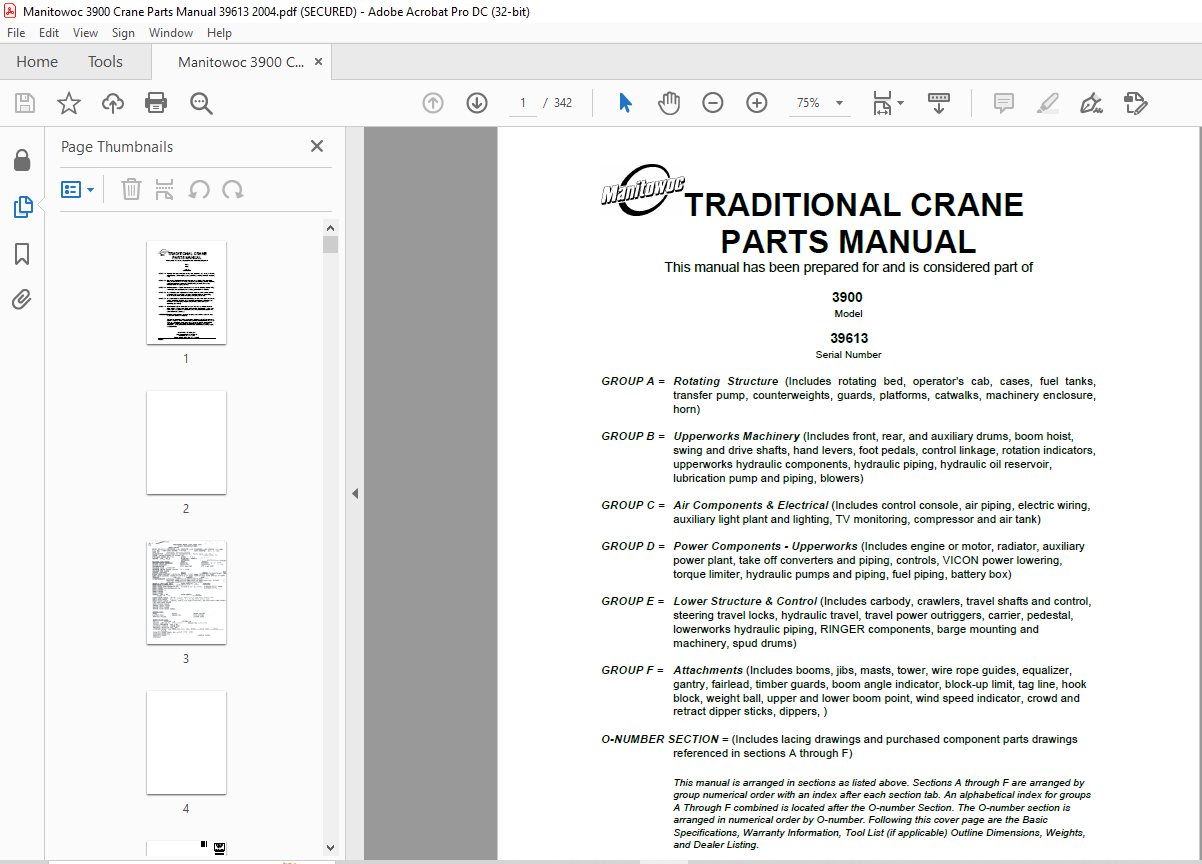
Task: Click the page number input field
Action: point(523,103)
